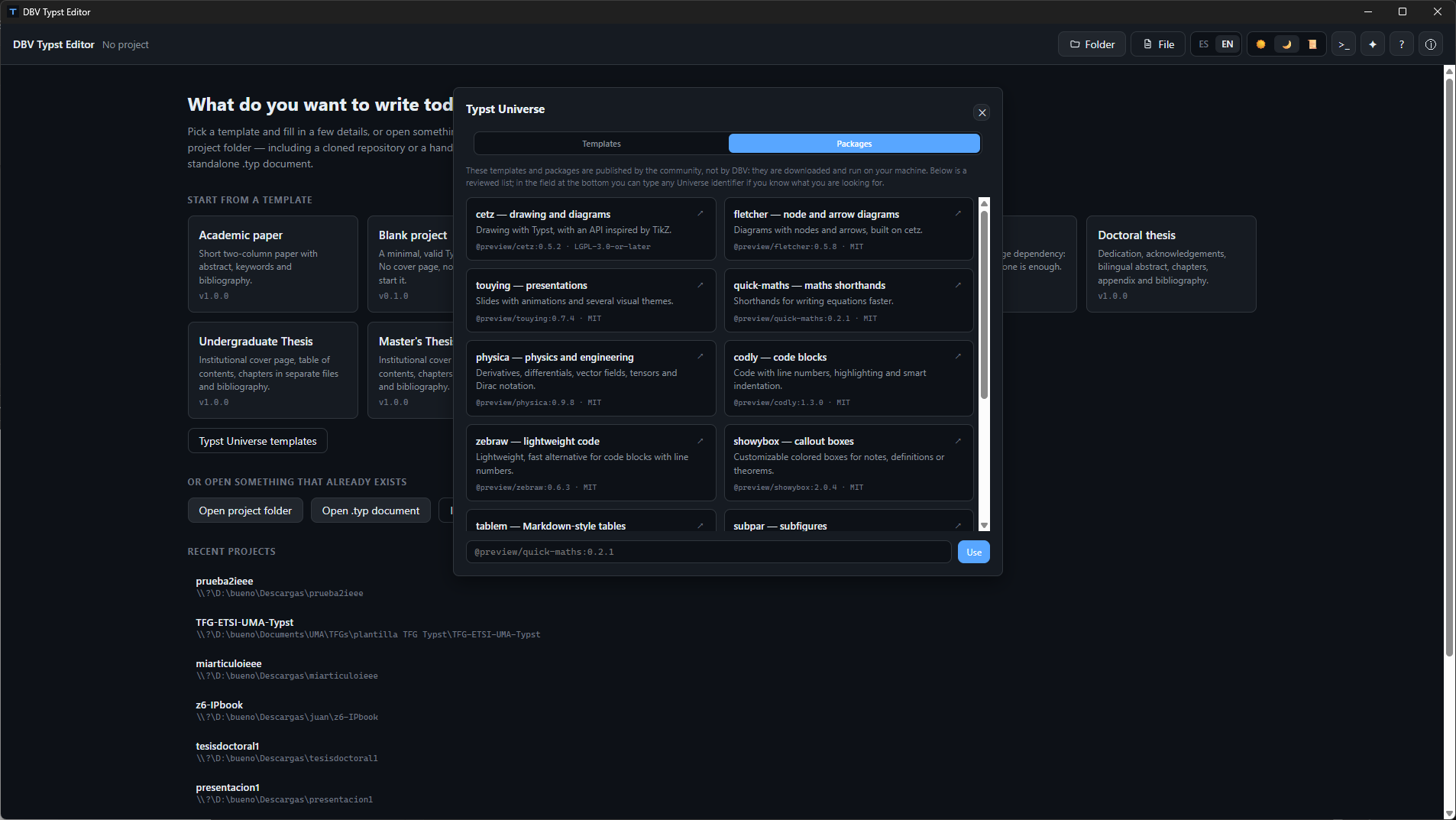
Task: Open the Folder button in the header
Action: coord(1092,44)
